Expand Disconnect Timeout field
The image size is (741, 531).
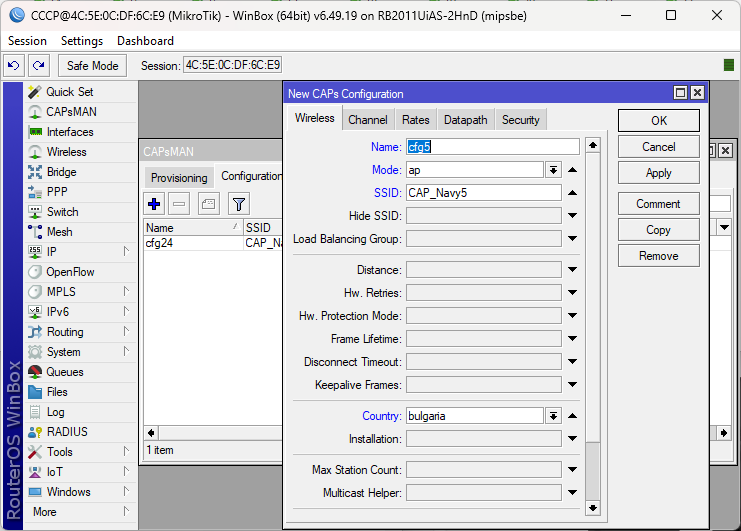(572, 362)
